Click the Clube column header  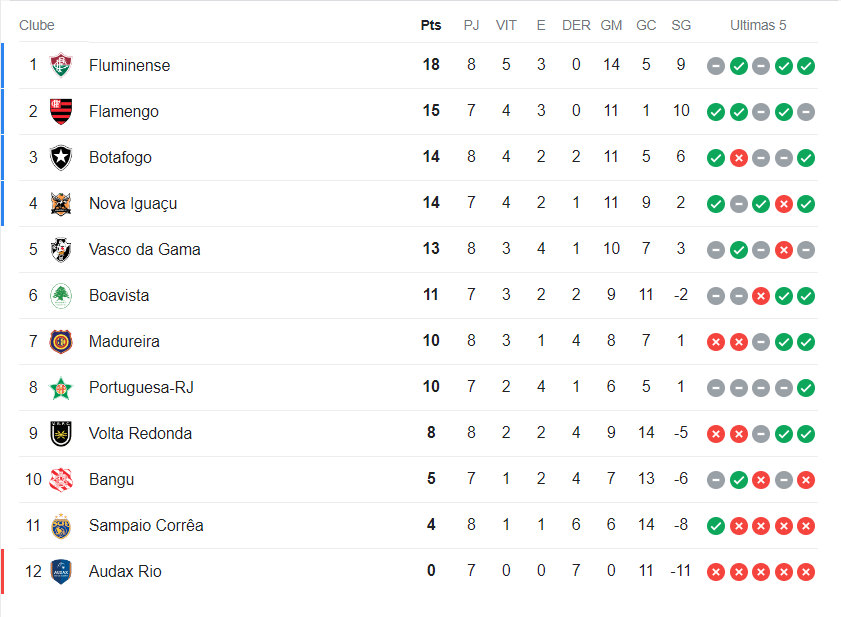pyautogui.click(x=37, y=25)
